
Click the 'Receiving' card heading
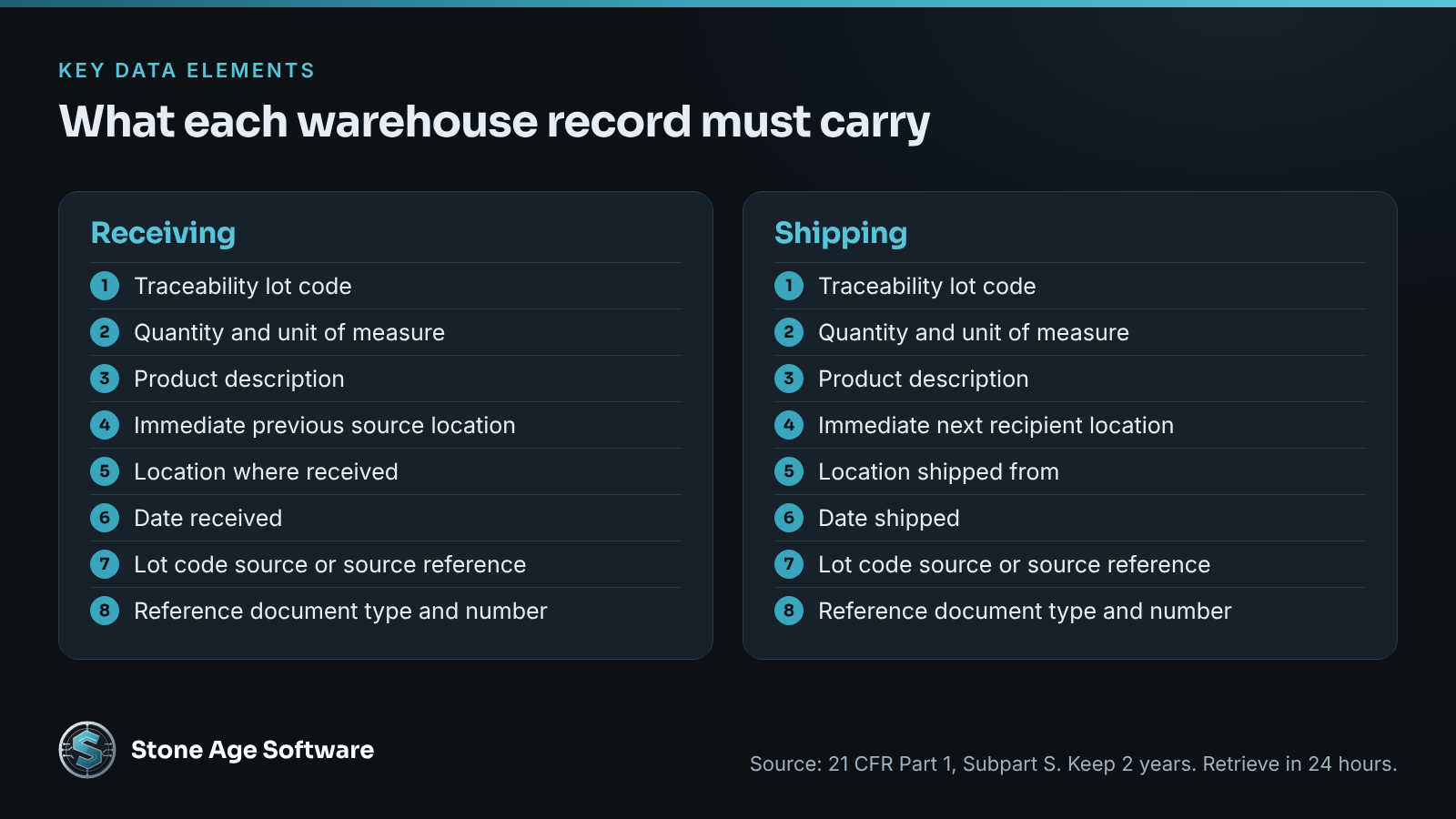[x=163, y=233]
